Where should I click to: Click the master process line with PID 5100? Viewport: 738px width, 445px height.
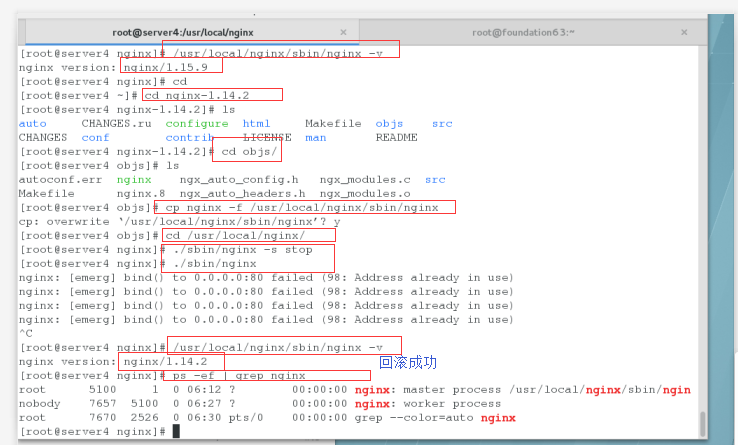tap(355, 390)
